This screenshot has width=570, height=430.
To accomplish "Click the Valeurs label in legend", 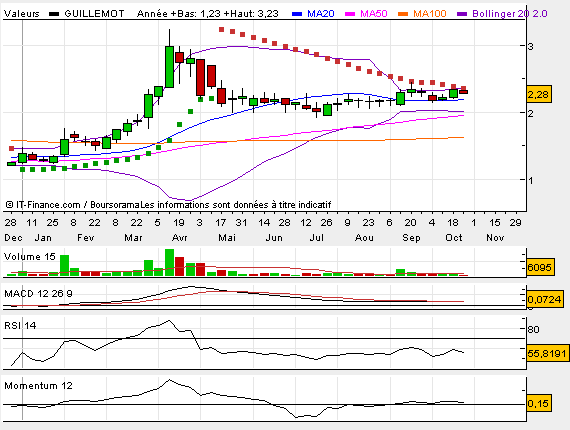I will [x=21, y=14].
